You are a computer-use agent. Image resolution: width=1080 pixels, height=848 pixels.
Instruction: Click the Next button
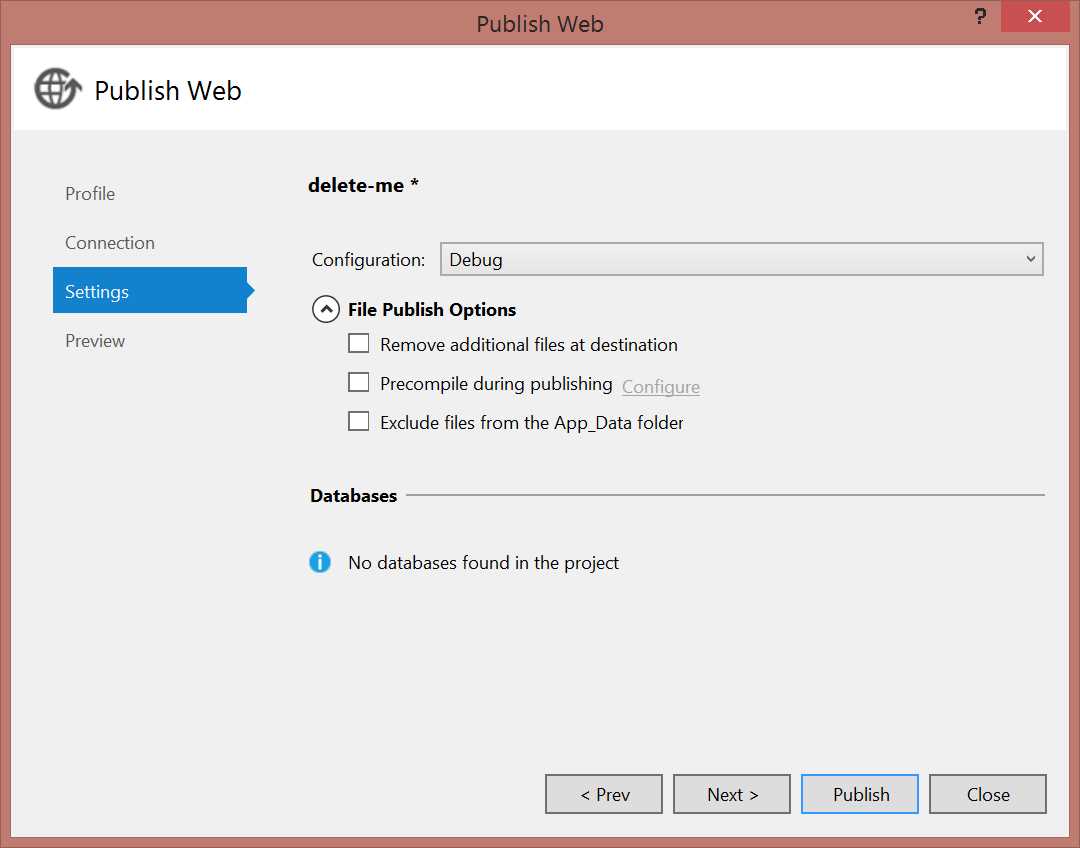[x=732, y=794]
